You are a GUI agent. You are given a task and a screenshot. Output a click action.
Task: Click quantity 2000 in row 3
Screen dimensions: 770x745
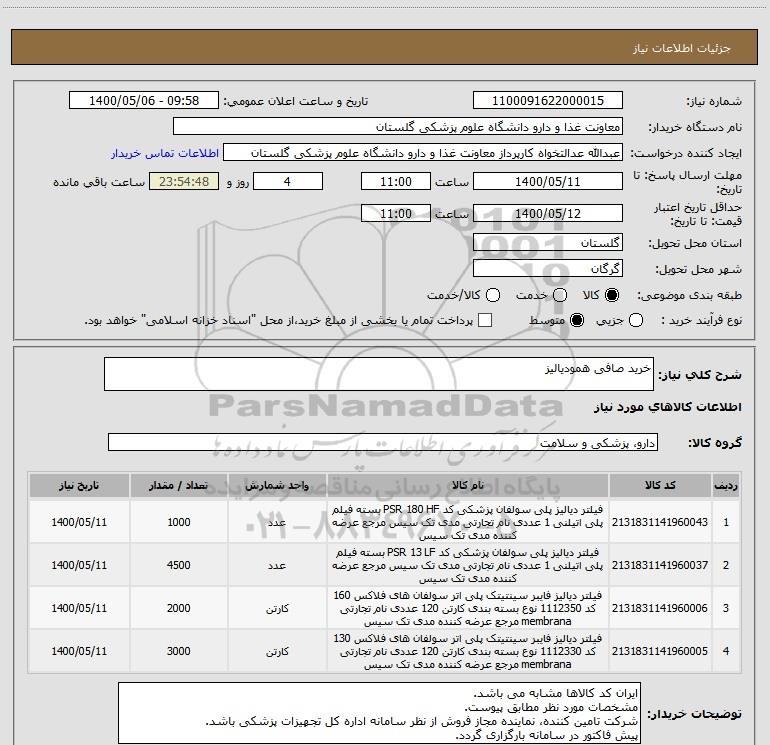point(179,608)
